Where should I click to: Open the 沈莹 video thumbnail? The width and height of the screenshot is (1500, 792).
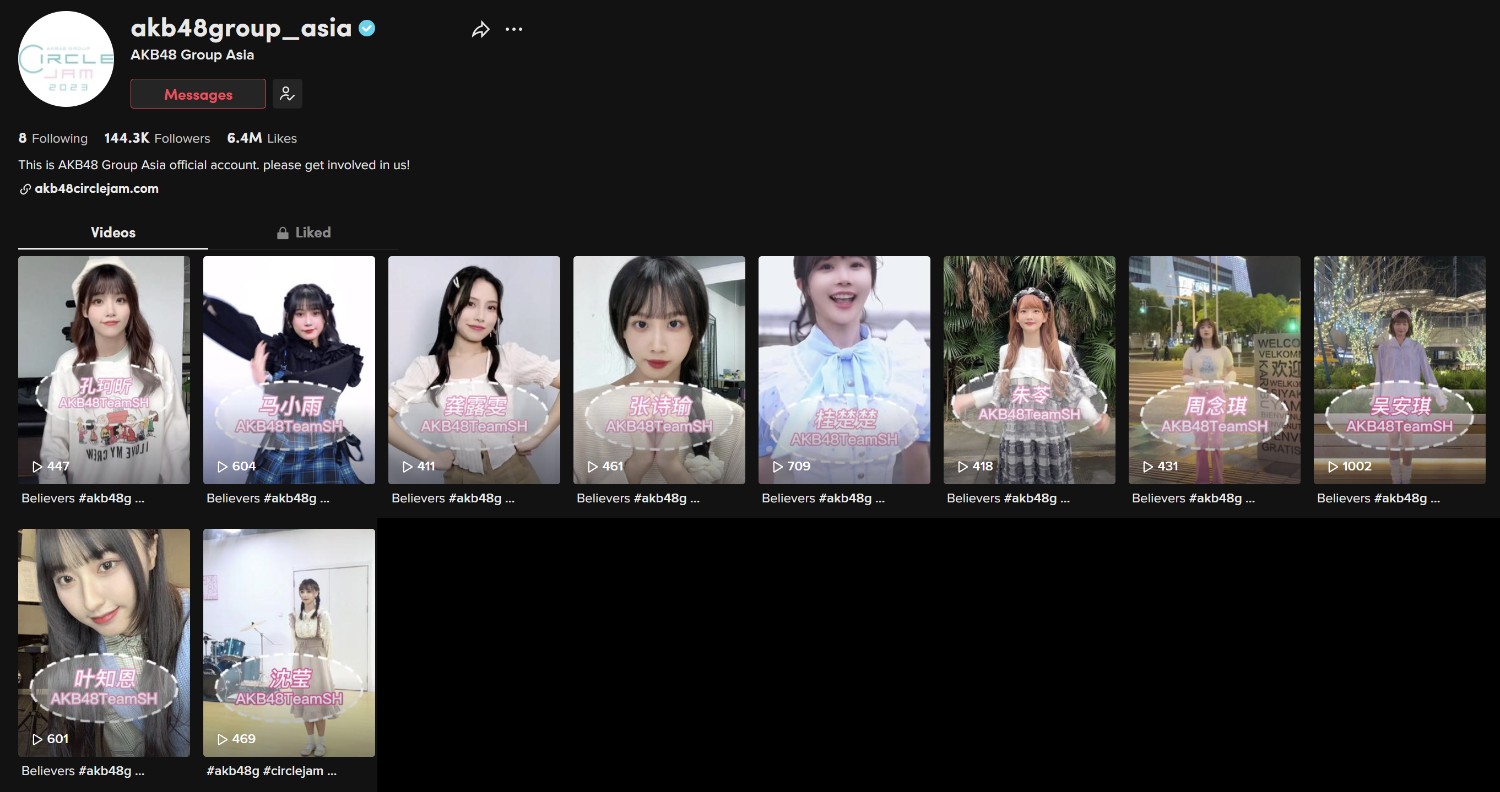[289, 643]
